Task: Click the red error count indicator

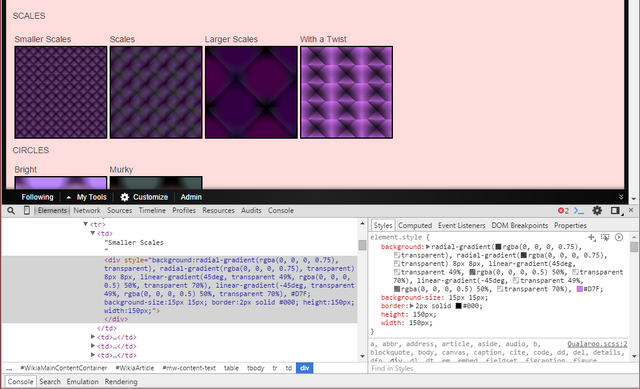Action: [x=563, y=211]
